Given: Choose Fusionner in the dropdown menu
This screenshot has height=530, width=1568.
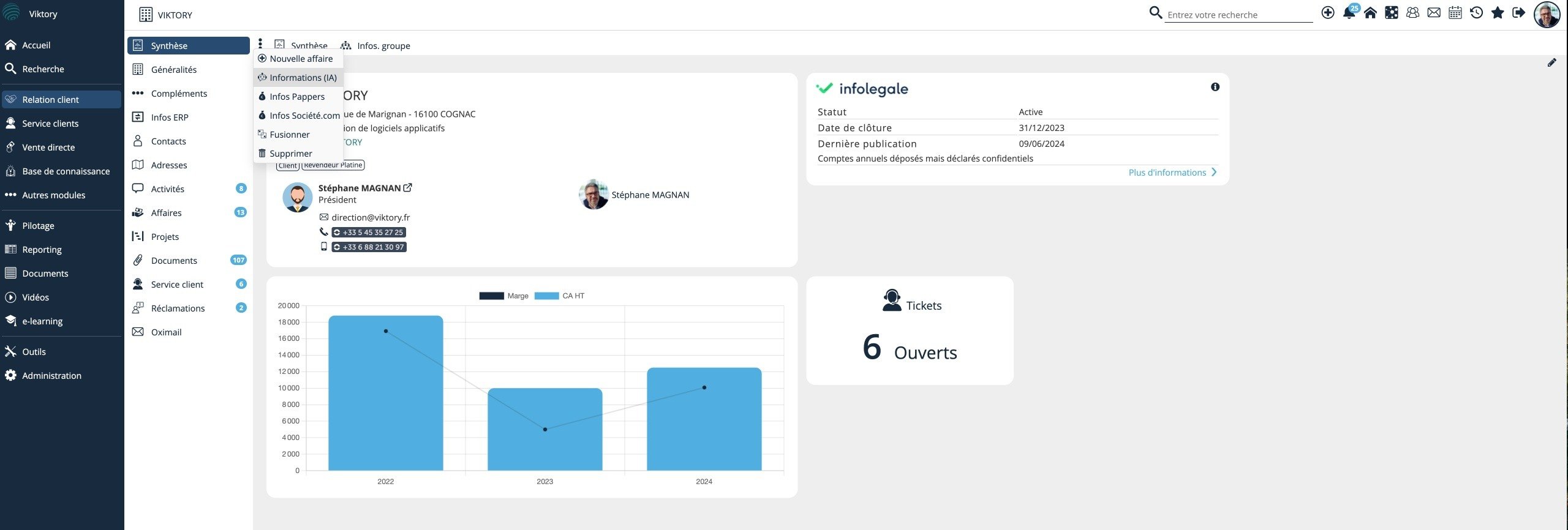Looking at the screenshot, I should tap(289, 135).
